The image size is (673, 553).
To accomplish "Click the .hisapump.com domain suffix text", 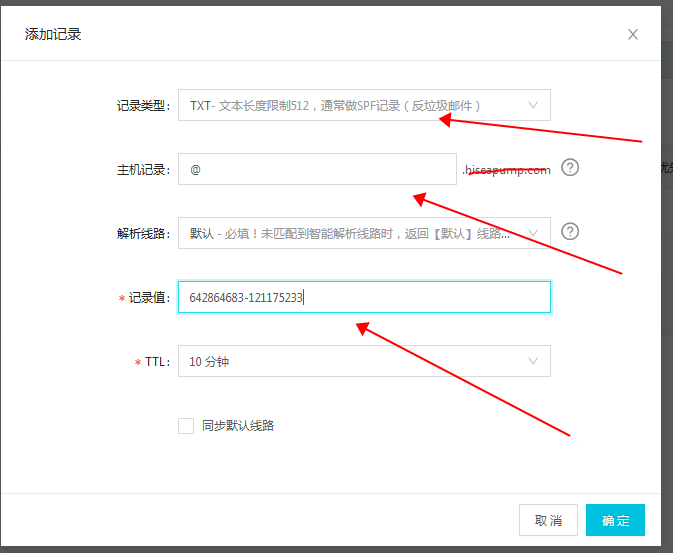I will [506, 170].
